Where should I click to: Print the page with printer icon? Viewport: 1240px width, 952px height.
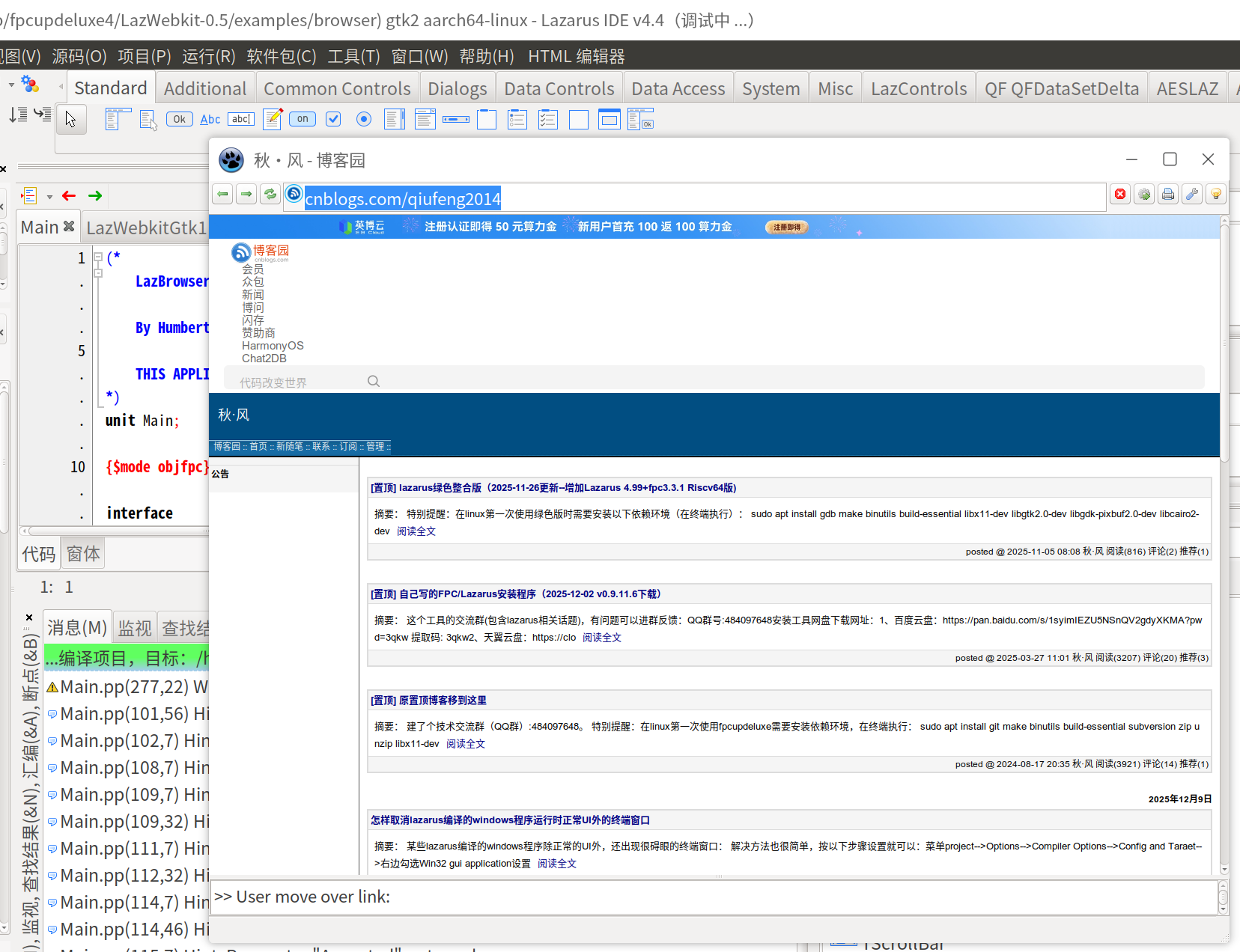1168,195
